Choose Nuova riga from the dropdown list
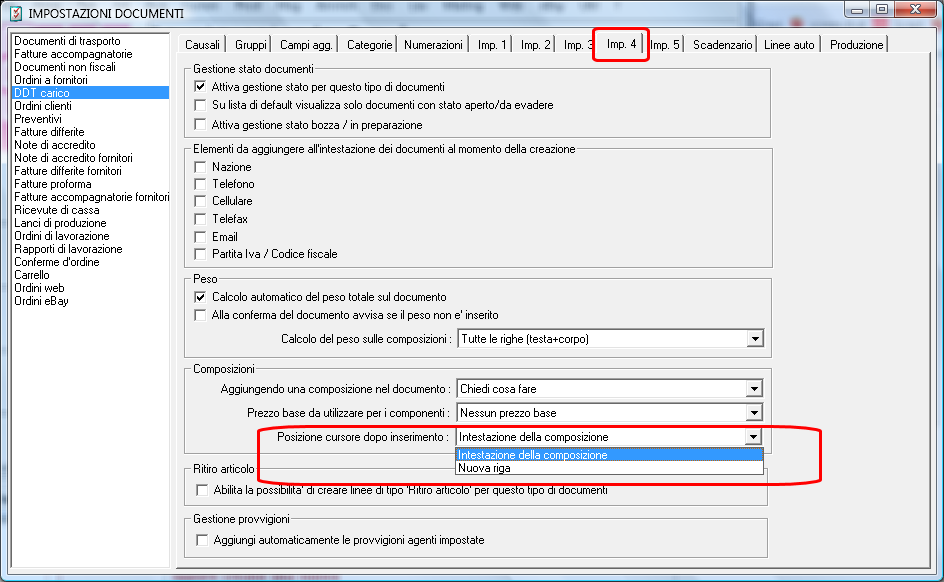Screen dimensions: 944x582 pos(609,468)
